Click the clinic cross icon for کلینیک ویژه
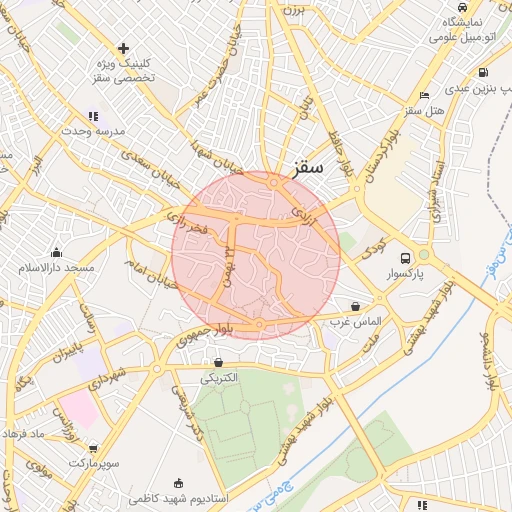This screenshot has height=512, width=512. point(123,48)
